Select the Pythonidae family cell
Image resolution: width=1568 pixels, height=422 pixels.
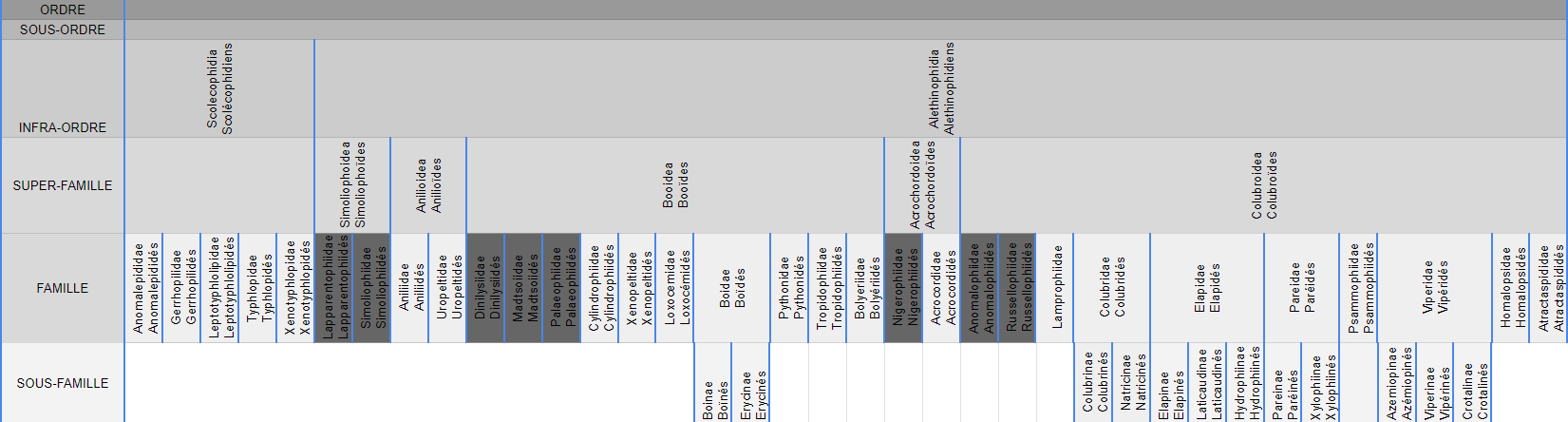[x=789, y=288]
